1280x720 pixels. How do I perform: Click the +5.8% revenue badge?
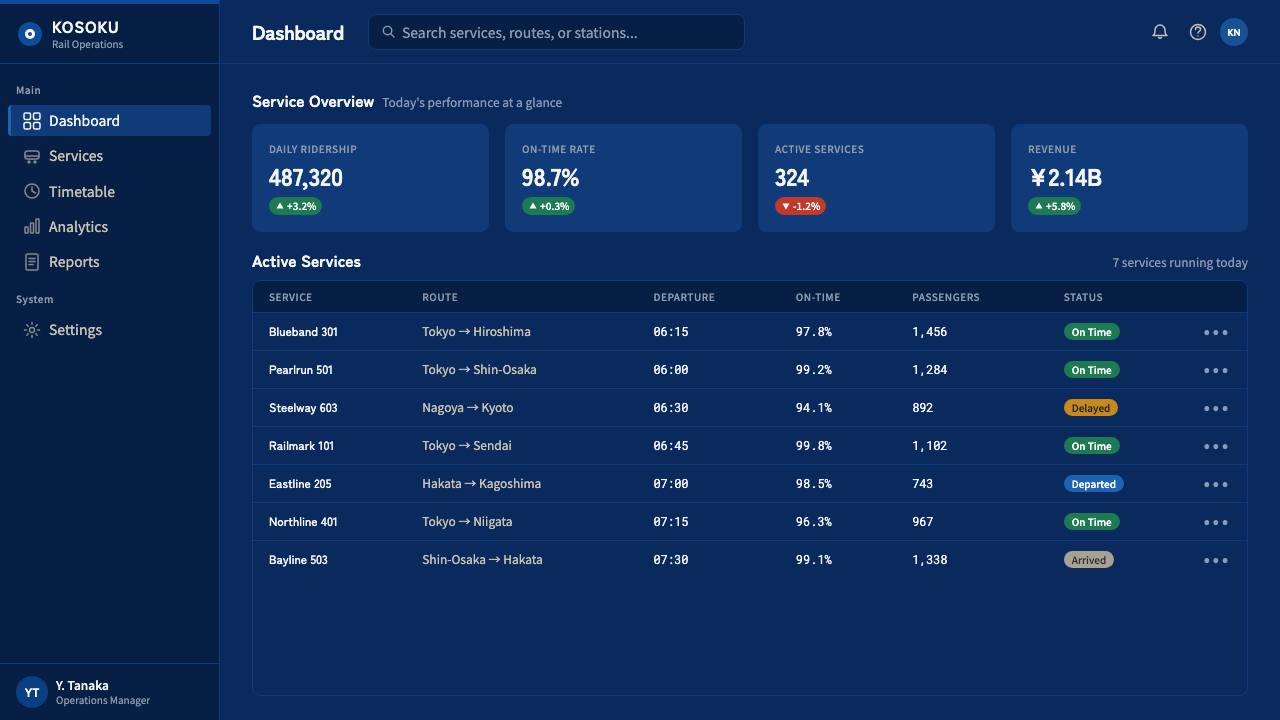pos(1054,206)
